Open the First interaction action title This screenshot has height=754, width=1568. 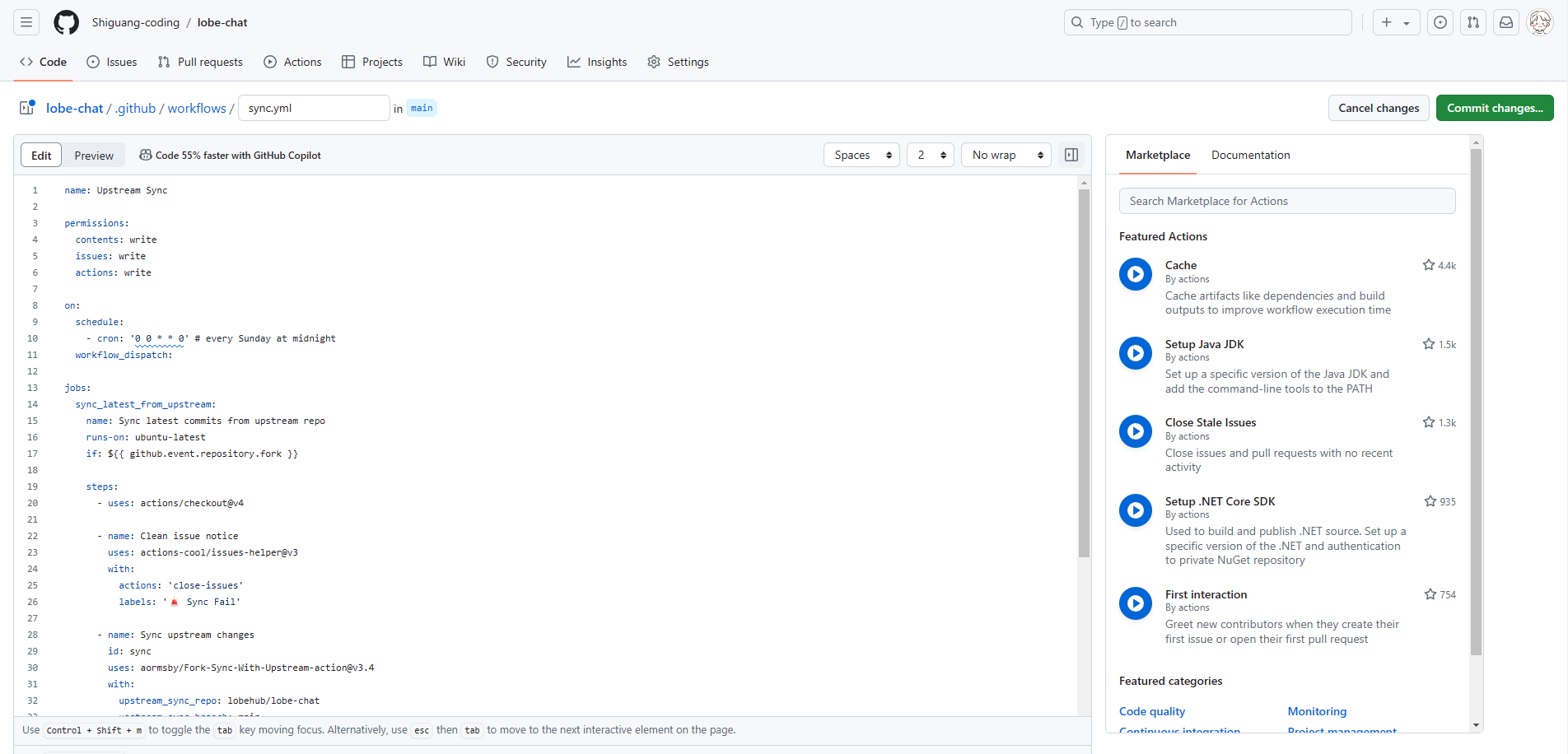(x=1206, y=594)
